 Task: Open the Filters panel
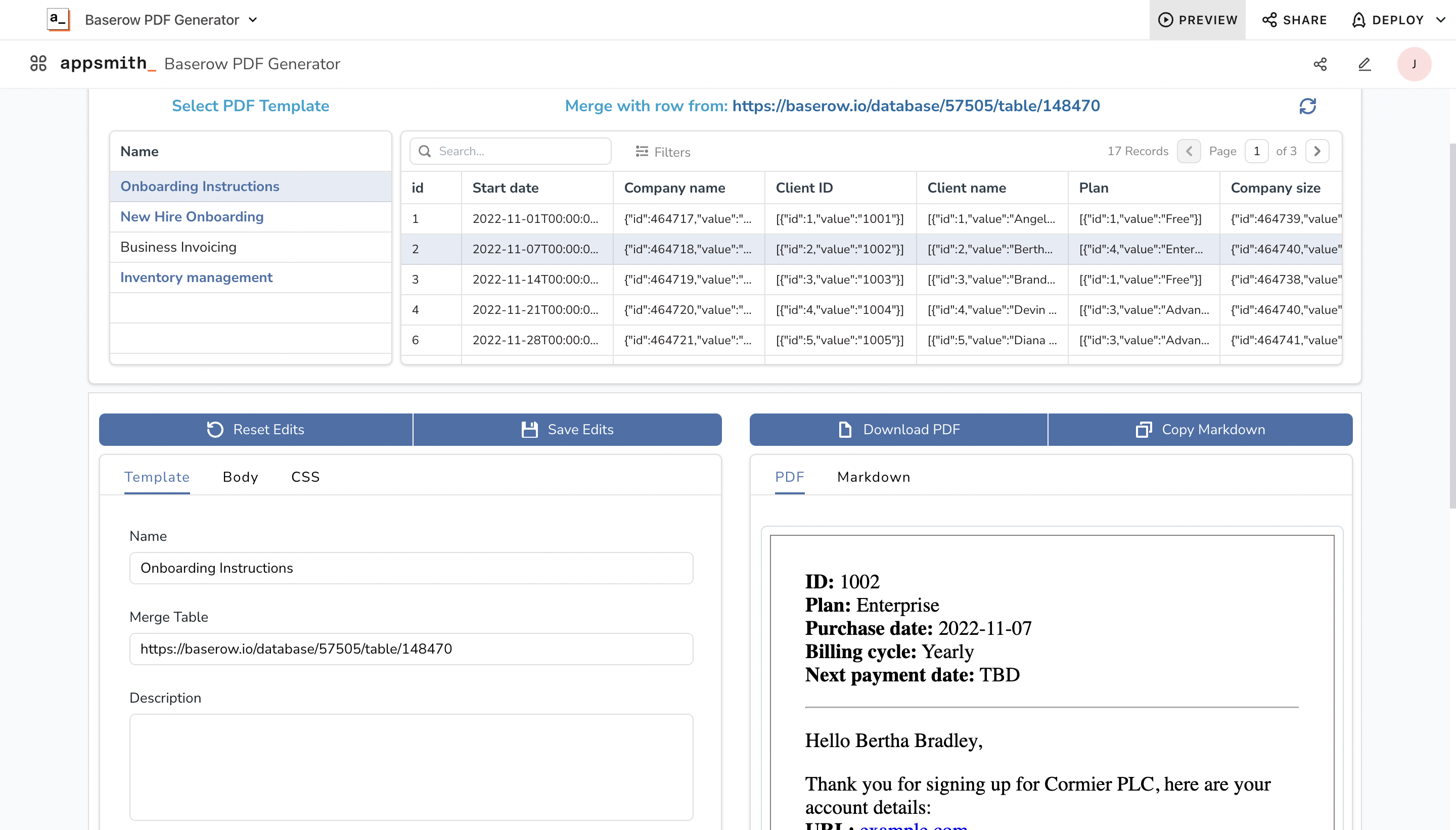point(662,152)
